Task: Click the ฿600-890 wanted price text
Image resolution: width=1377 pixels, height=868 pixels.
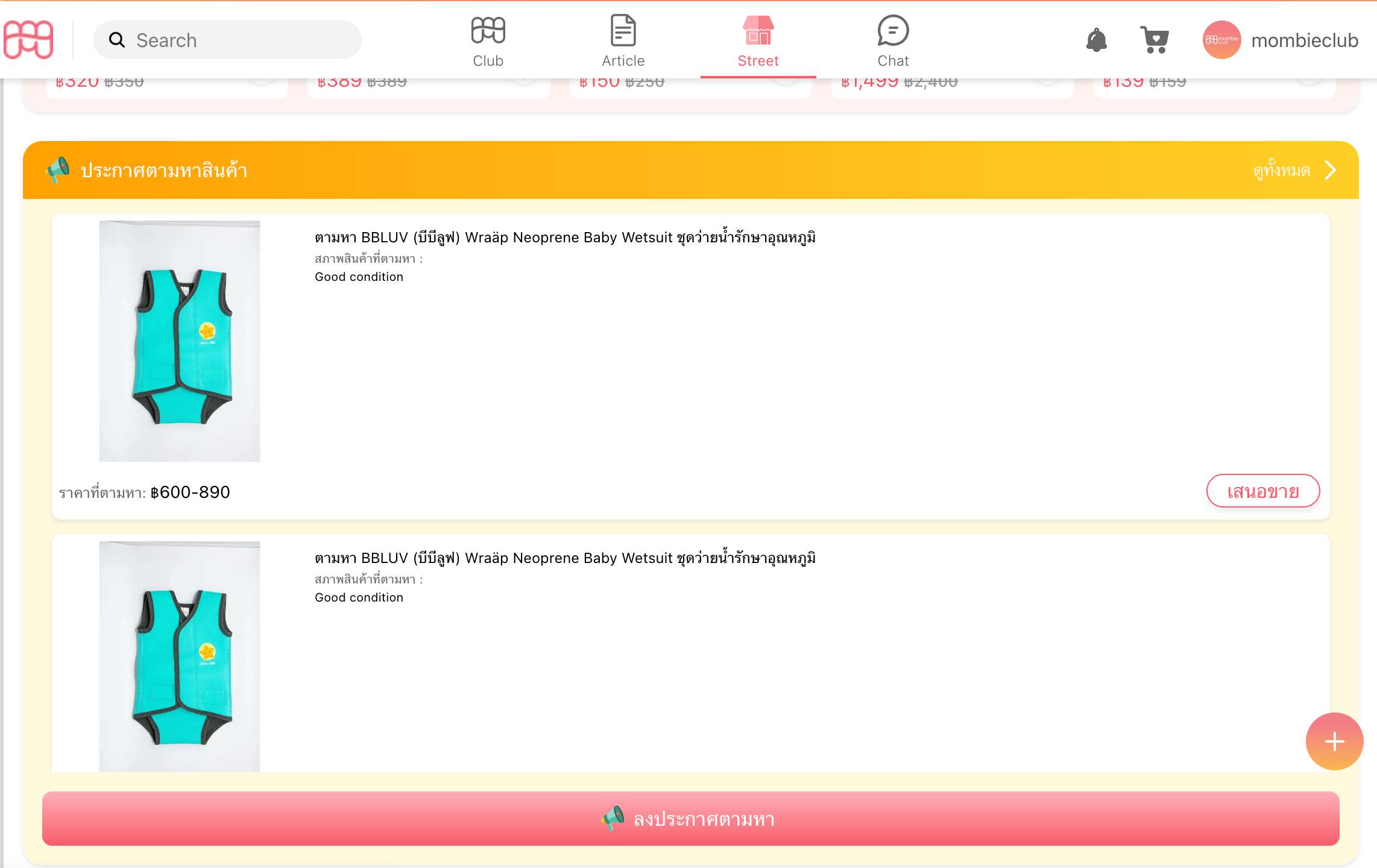Action: point(190,492)
